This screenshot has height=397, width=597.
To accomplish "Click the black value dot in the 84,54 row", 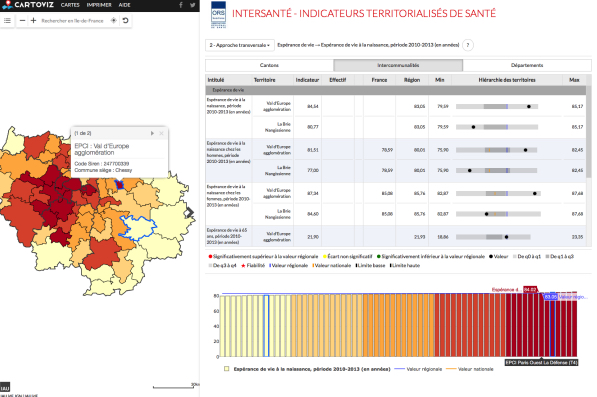I will (529, 107).
